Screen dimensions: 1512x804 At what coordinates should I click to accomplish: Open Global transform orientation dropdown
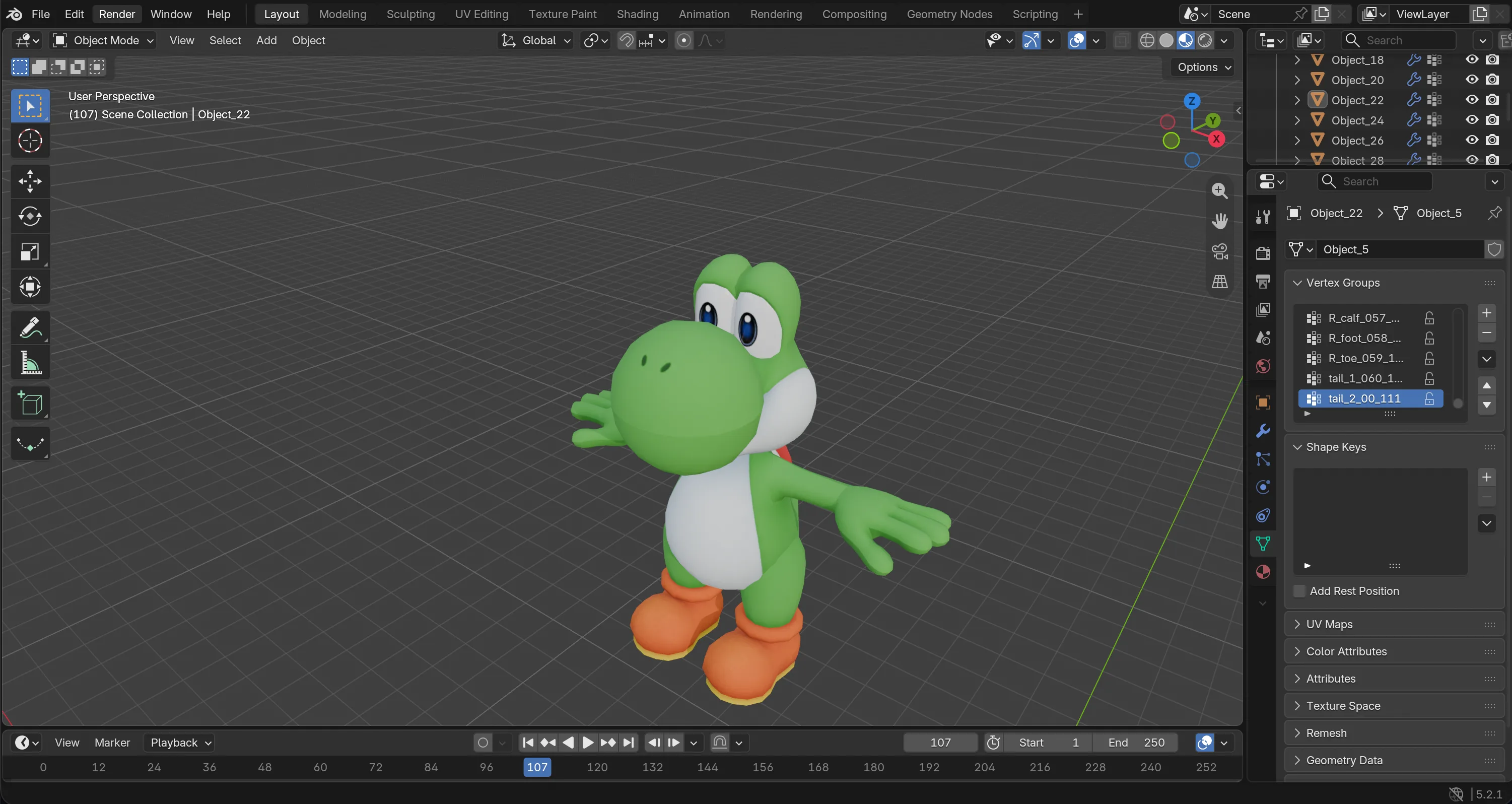[x=535, y=40]
